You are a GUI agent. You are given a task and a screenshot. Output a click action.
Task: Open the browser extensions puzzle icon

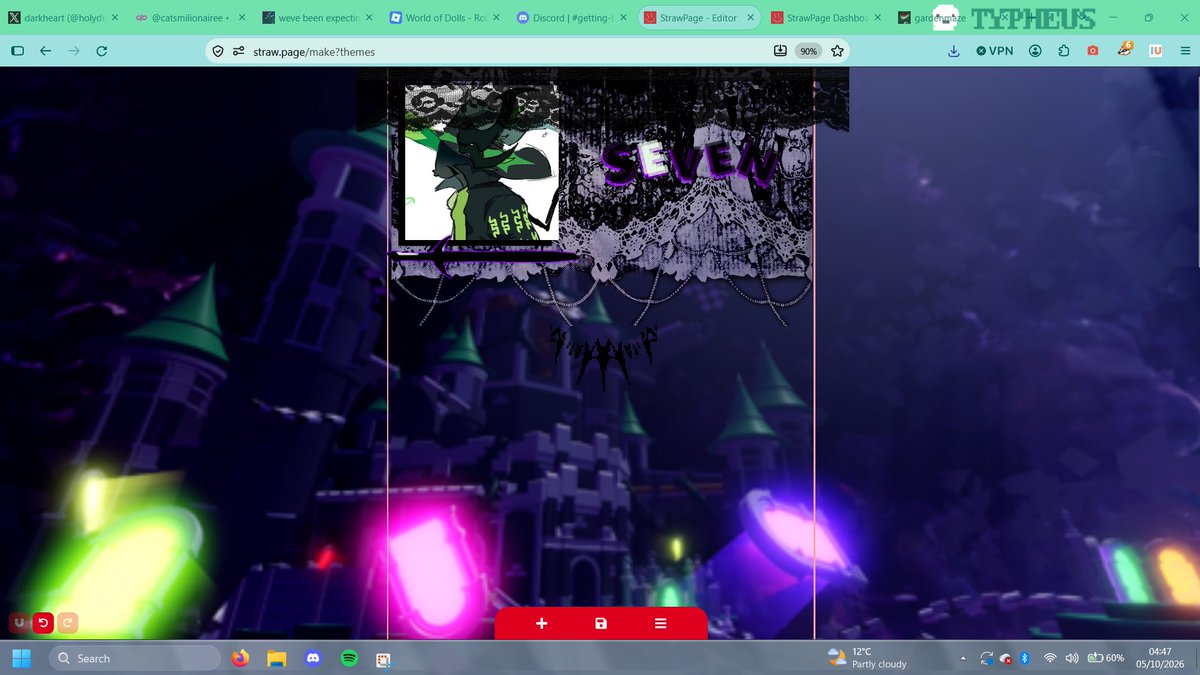[x=1064, y=51]
